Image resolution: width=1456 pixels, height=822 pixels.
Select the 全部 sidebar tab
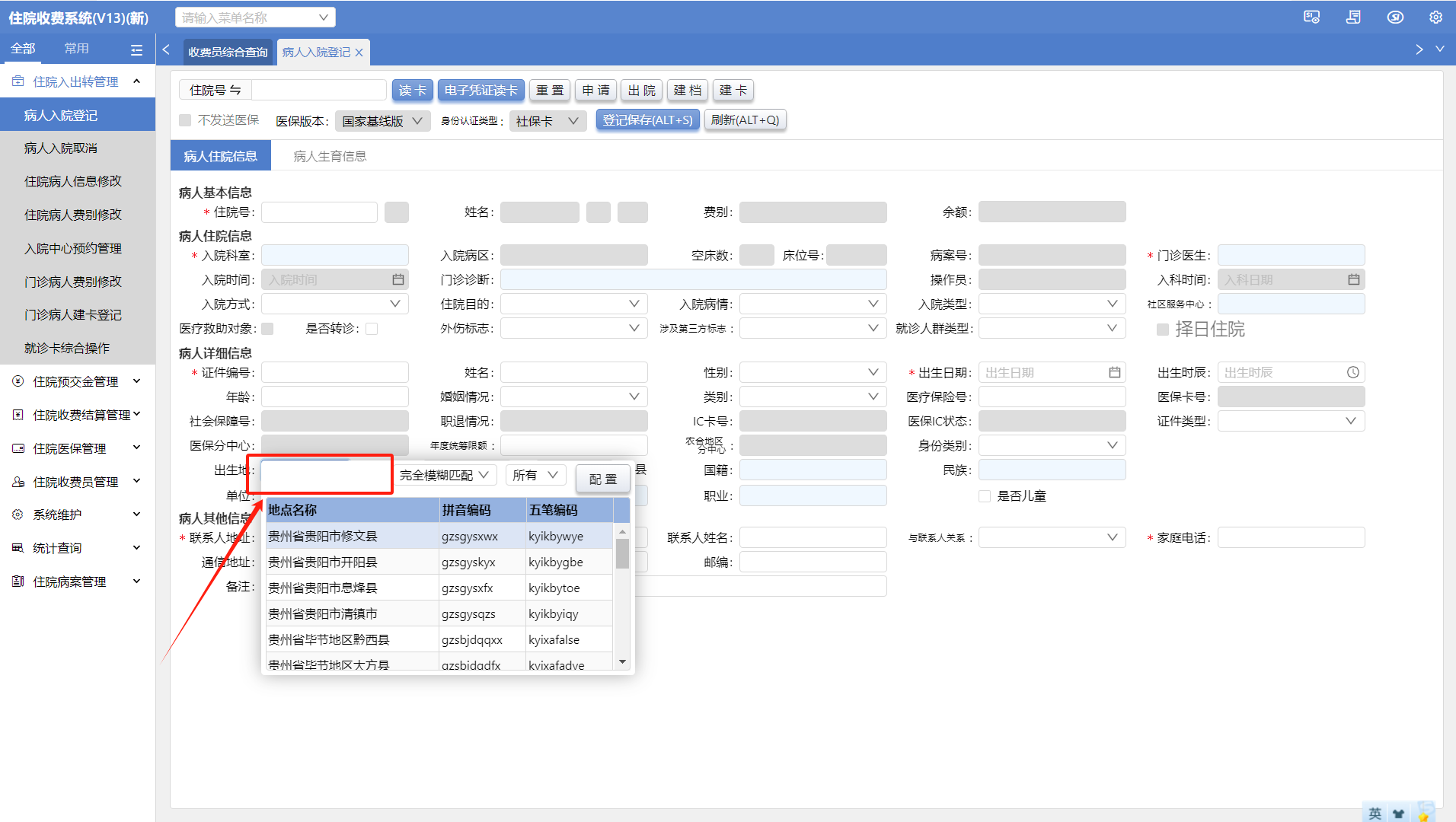tap(23, 49)
